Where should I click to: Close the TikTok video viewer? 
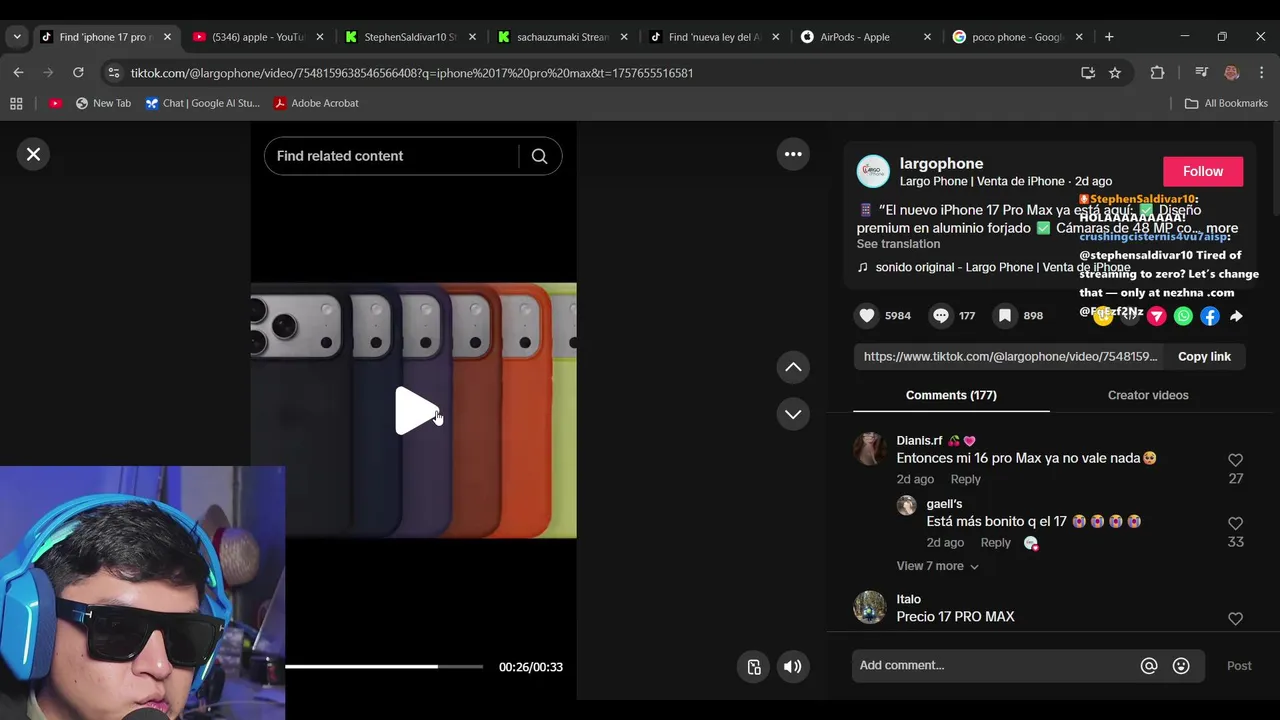[33, 154]
